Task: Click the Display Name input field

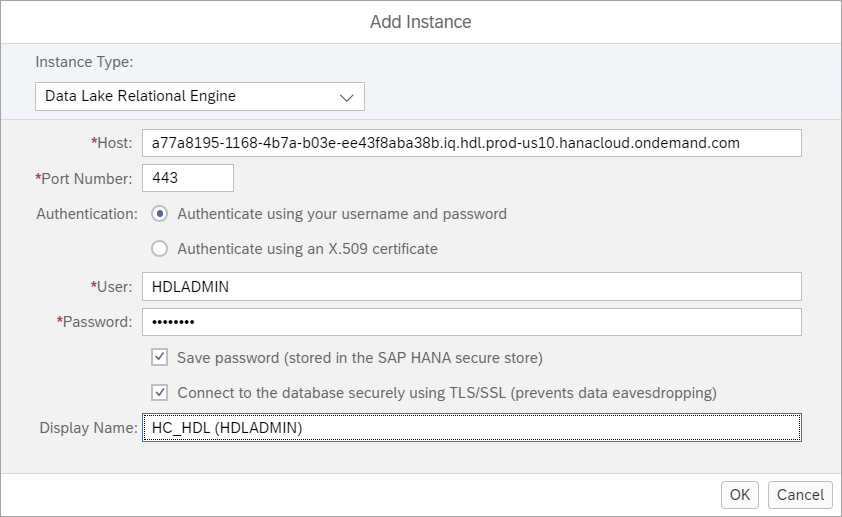Action: pyautogui.click(x=471, y=427)
